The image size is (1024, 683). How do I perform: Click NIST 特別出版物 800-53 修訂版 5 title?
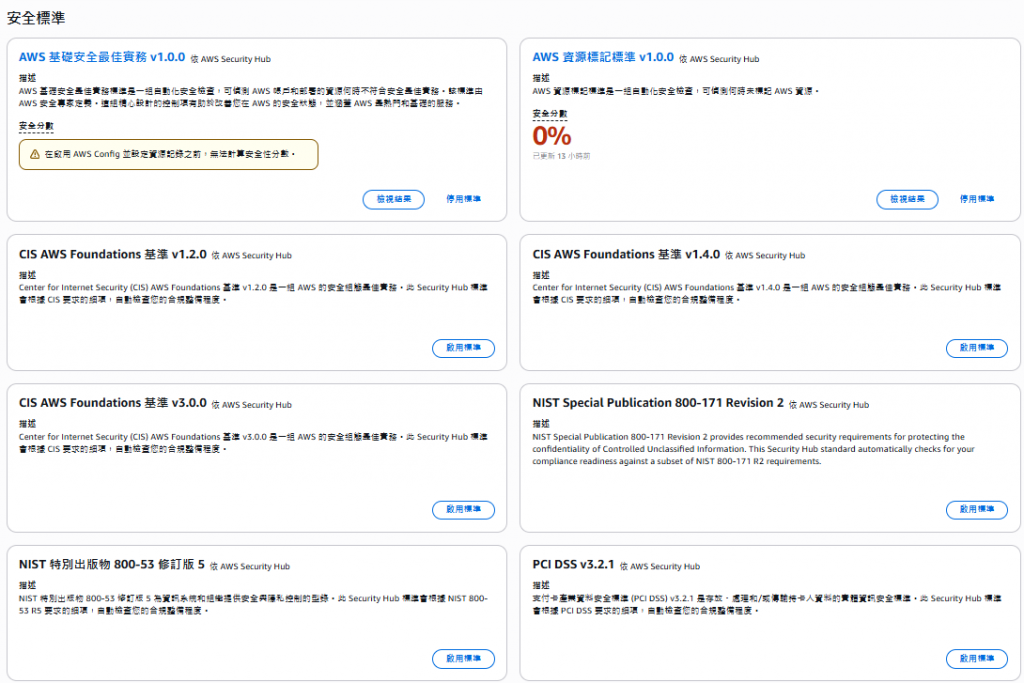[112, 564]
